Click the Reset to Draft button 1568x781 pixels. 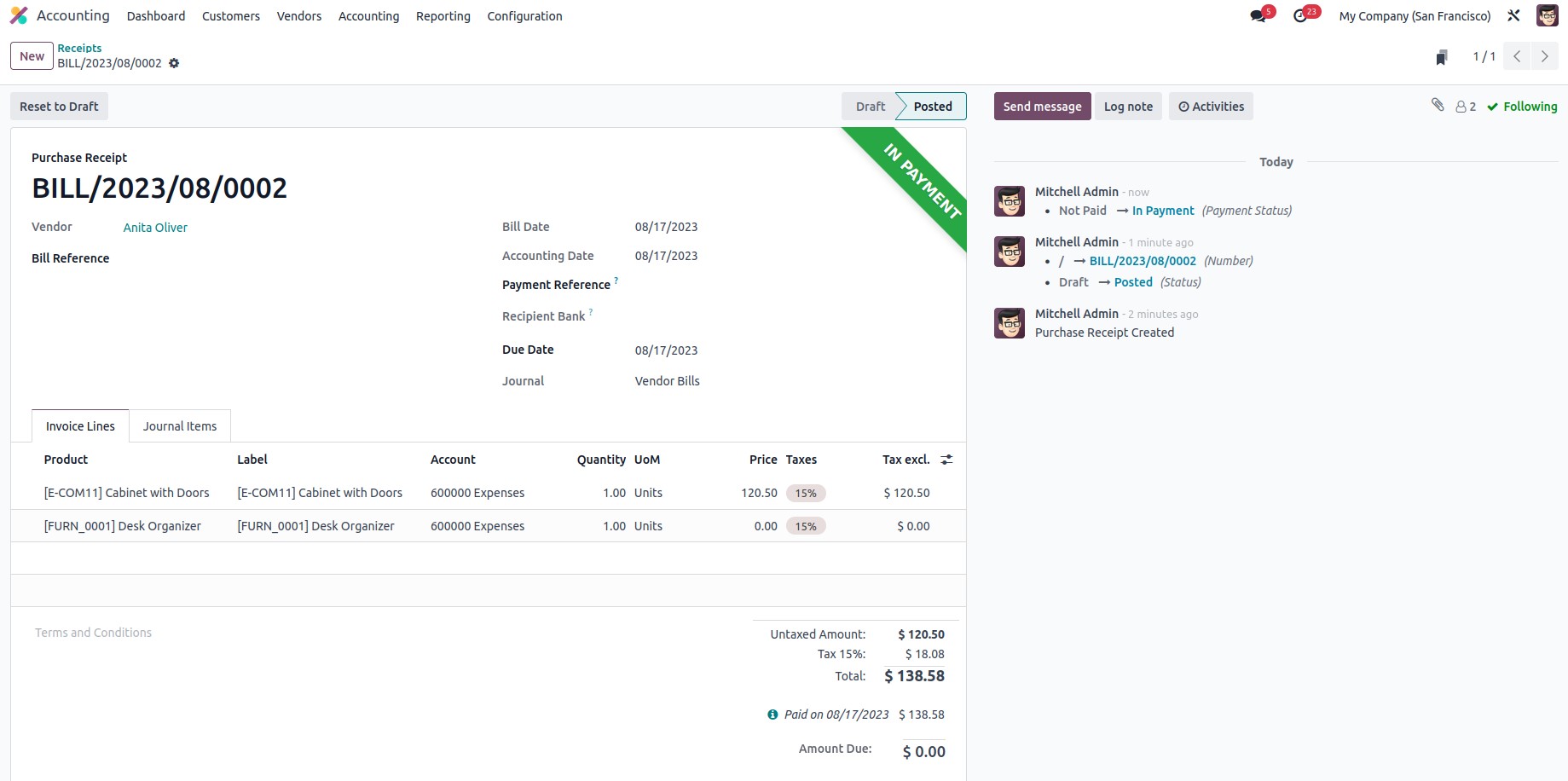pyautogui.click(x=59, y=107)
